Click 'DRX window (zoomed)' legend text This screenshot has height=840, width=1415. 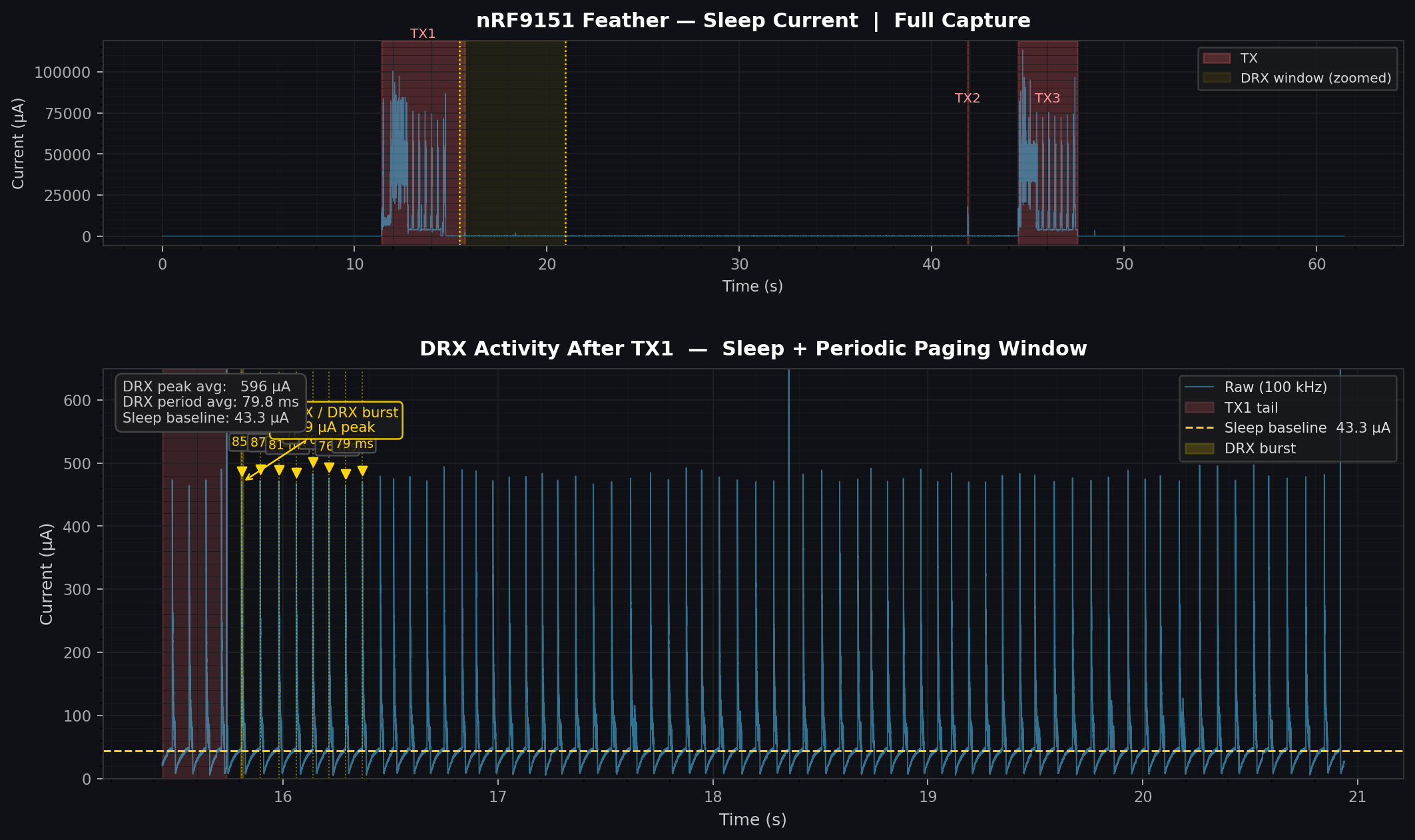[1316, 79]
